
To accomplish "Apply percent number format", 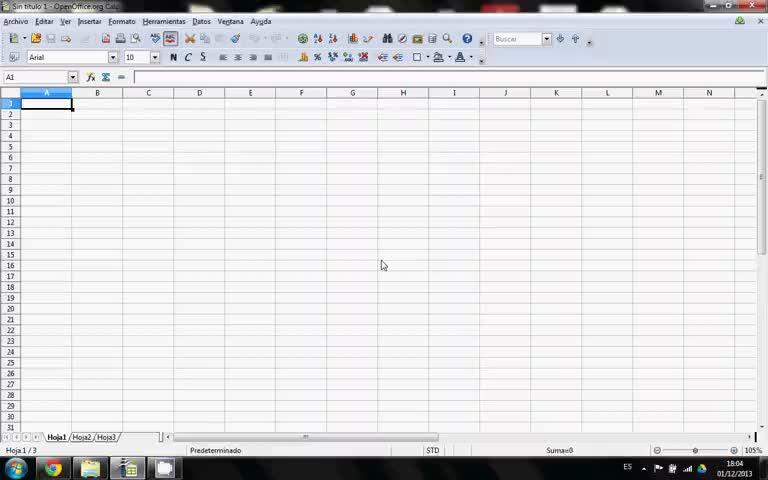I will click(318, 57).
